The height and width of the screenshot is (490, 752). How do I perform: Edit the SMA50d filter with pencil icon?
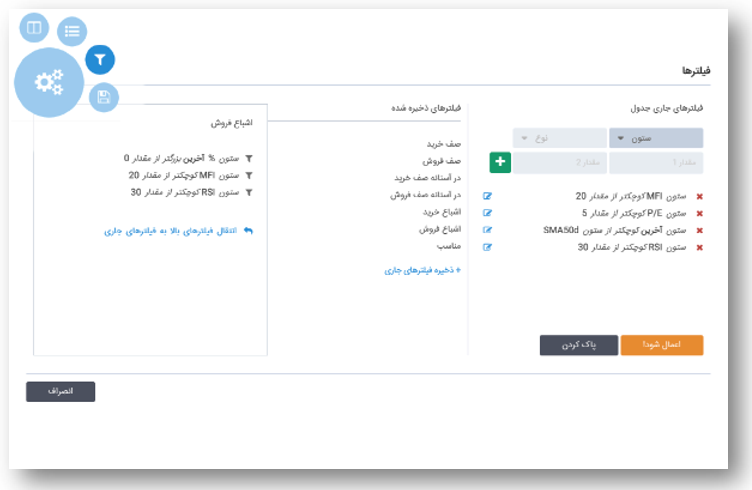(x=487, y=230)
